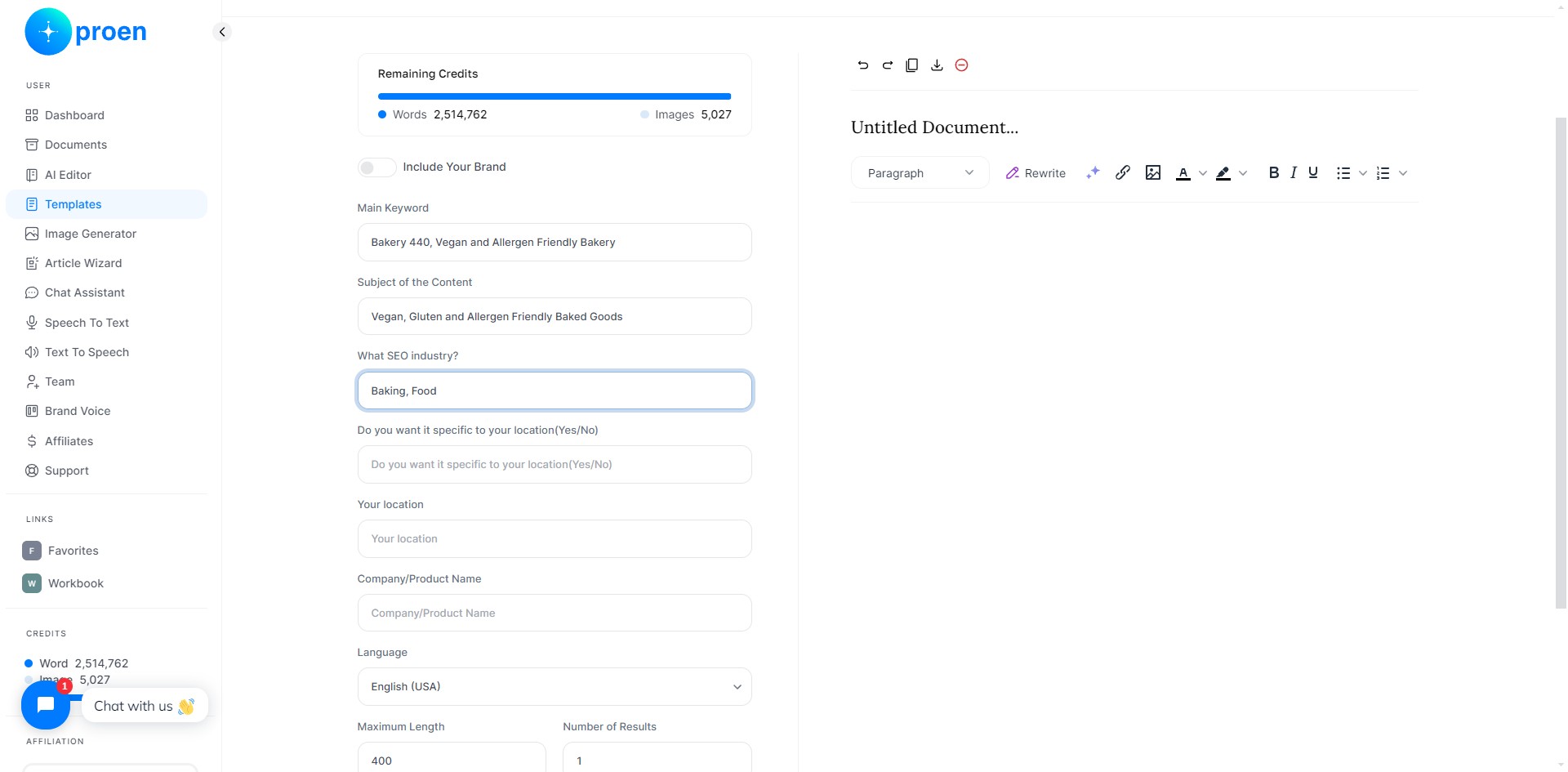The image size is (1568, 772).
Task: Click the proen logo
Action: tap(86, 32)
